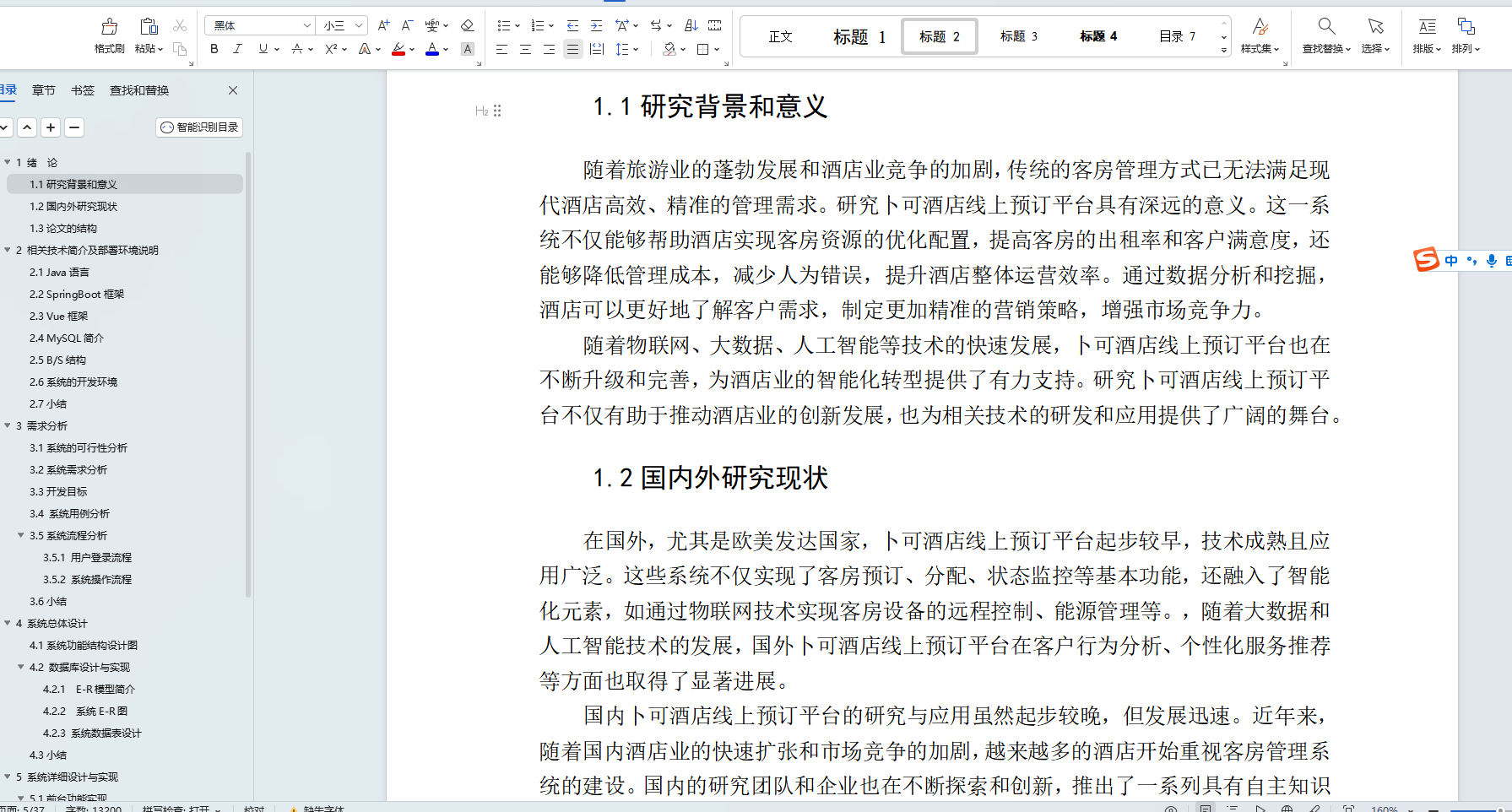Clear formatting with the eraser icon
Image resolution: width=1512 pixels, height=812 pixels.
(468, 26)
